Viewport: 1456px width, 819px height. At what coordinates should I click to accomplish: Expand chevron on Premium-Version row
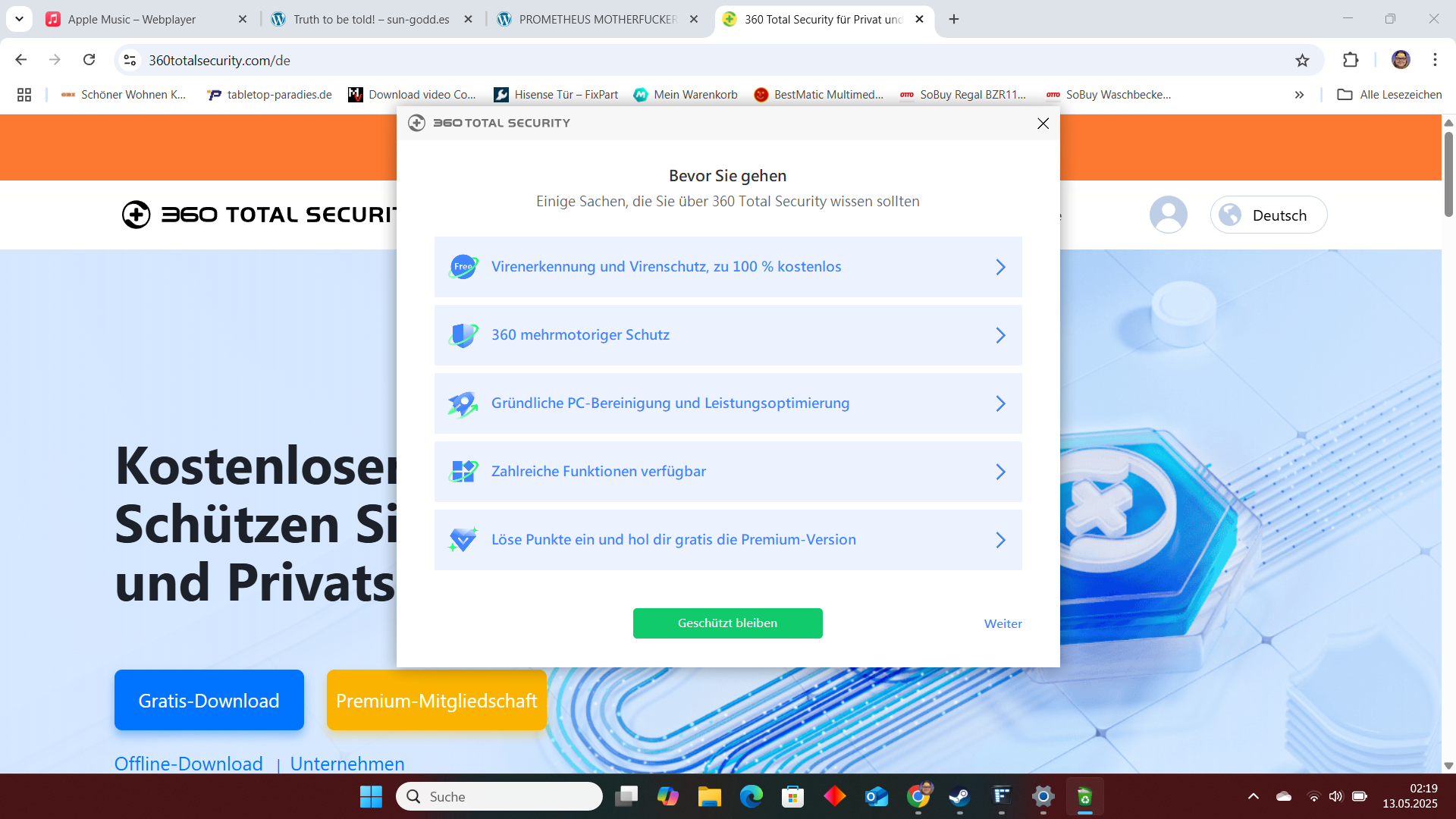1000,540
